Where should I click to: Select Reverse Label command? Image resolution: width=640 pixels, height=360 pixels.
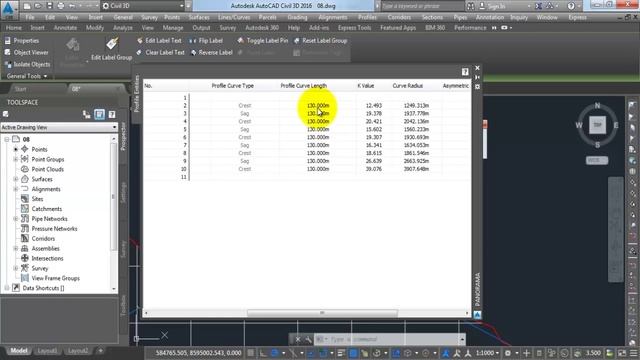(211, 53)
